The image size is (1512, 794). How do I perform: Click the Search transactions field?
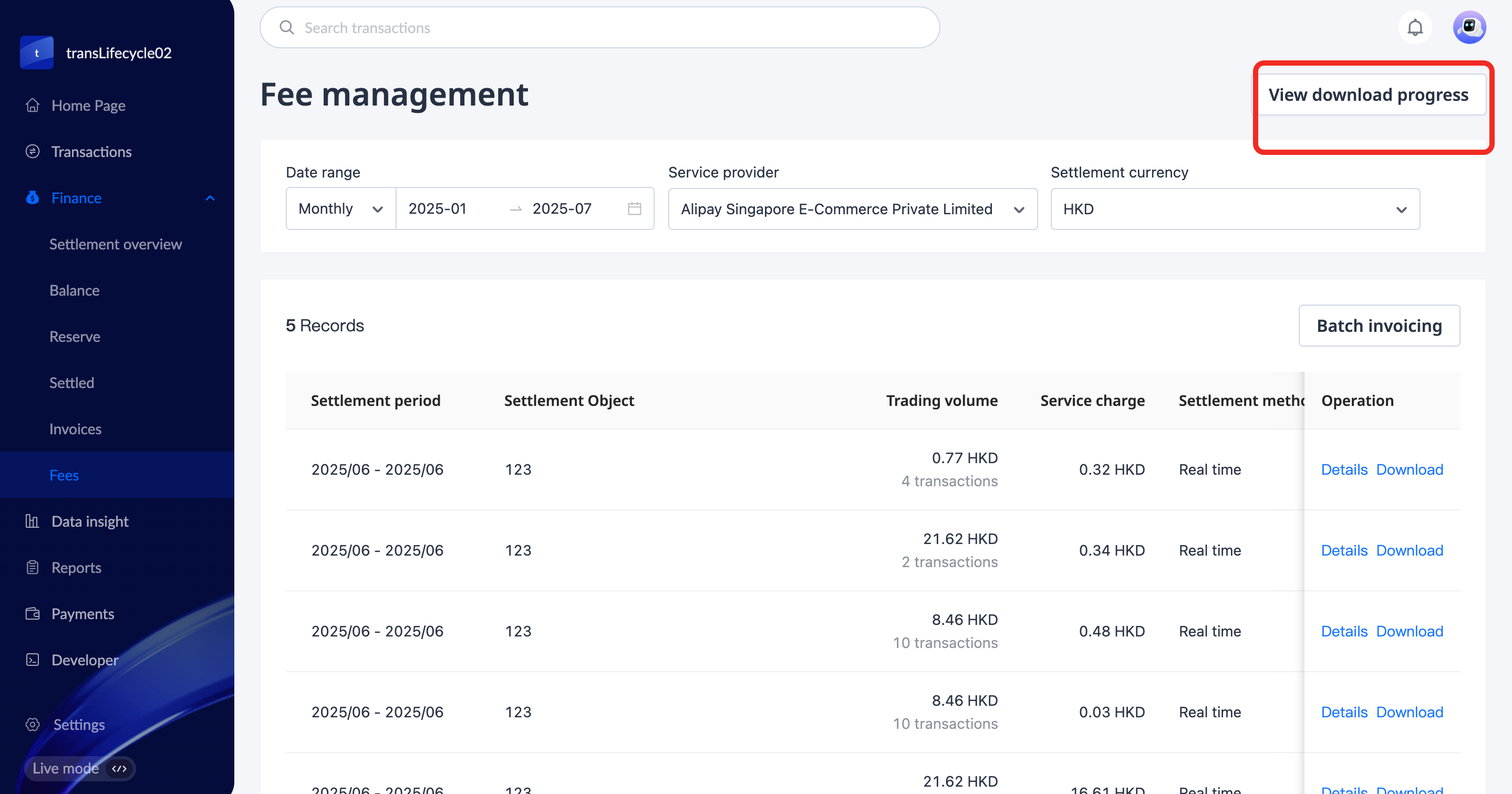tap(599, 28)
